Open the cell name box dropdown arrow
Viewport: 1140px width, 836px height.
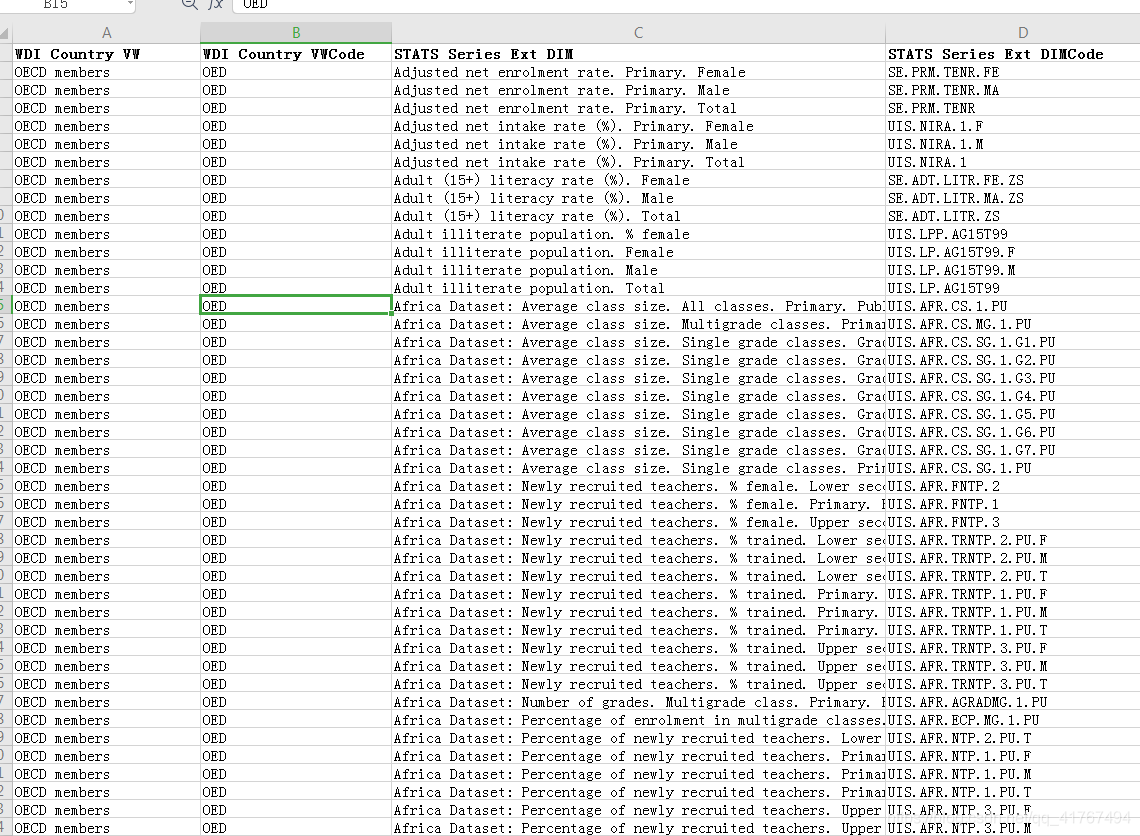130,4
